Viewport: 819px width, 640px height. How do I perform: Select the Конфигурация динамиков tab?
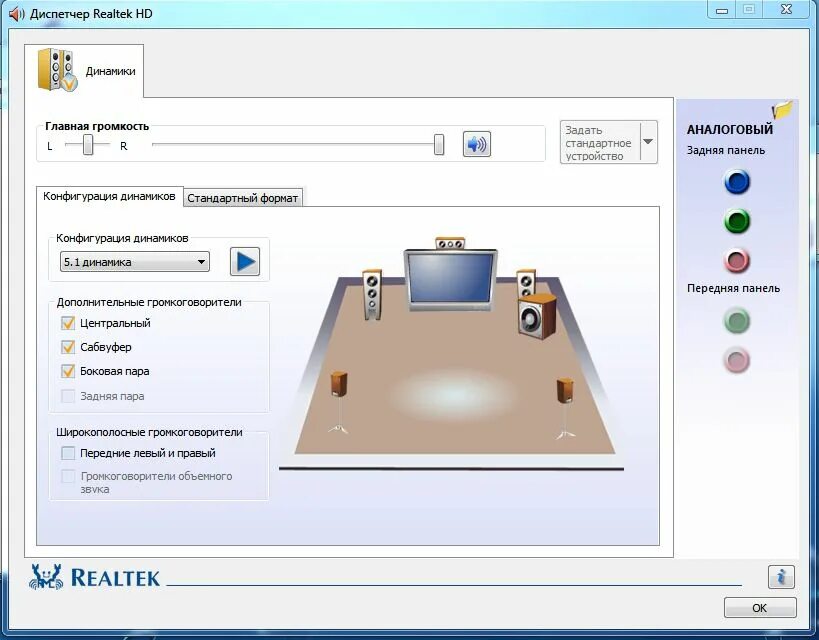pyautogui.click(x=109, y=196)
